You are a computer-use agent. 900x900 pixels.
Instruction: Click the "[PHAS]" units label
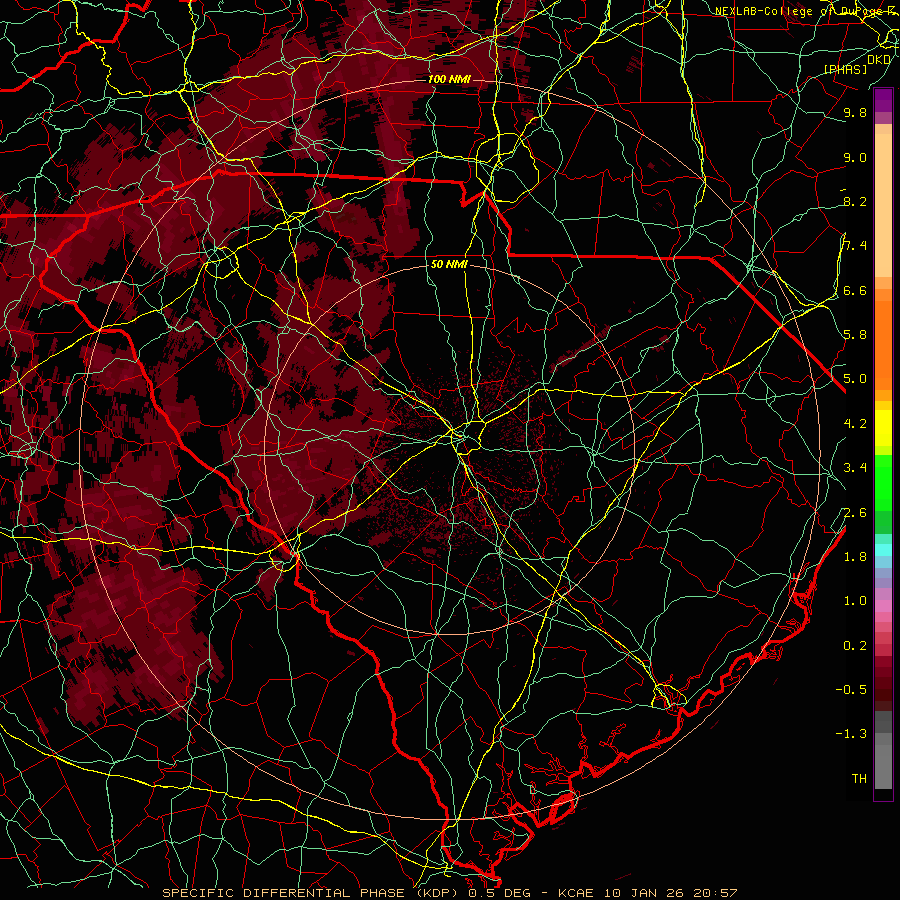[x=845, y=69]
